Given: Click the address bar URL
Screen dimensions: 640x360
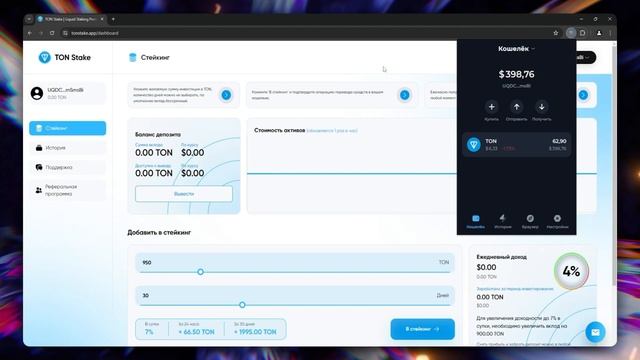Looking at the screenshot, I should pos(95,33).
